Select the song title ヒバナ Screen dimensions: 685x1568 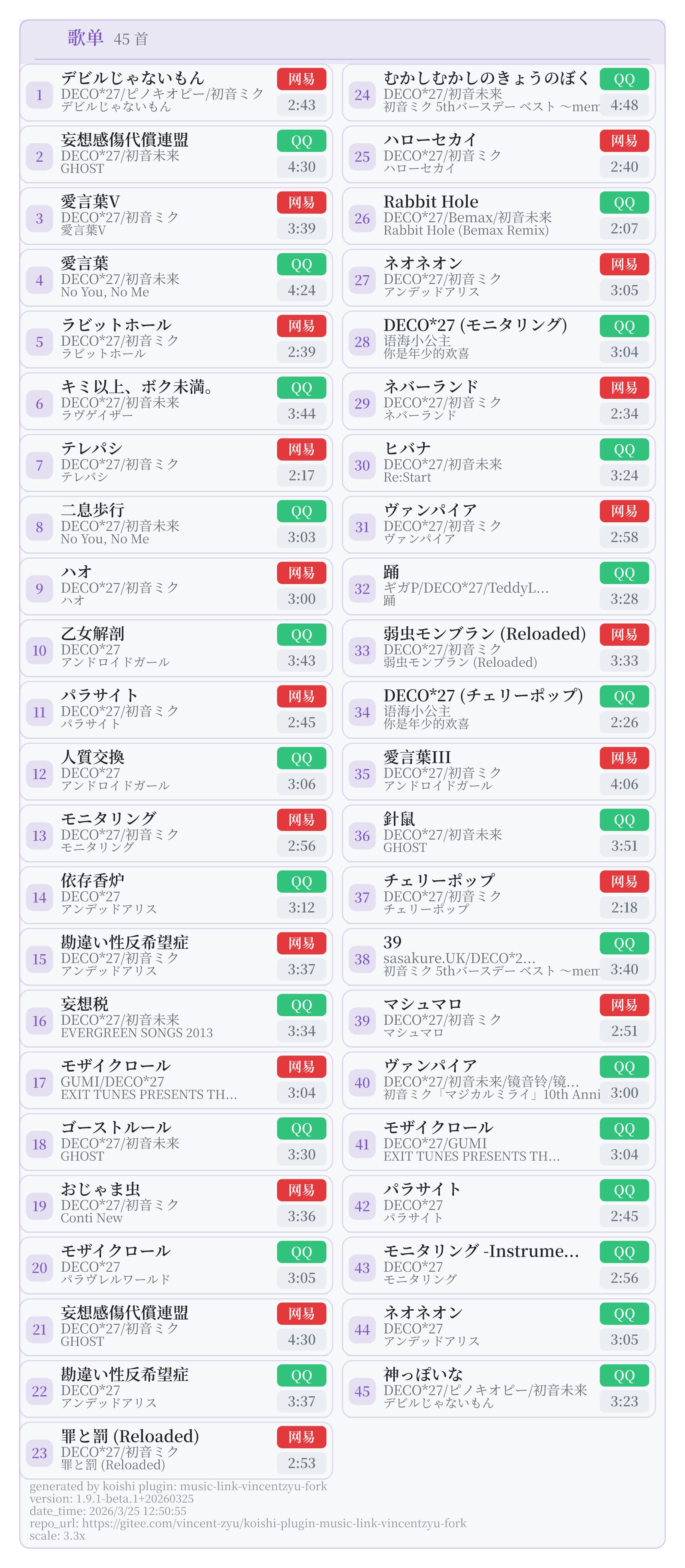click(x=407, y=448)
